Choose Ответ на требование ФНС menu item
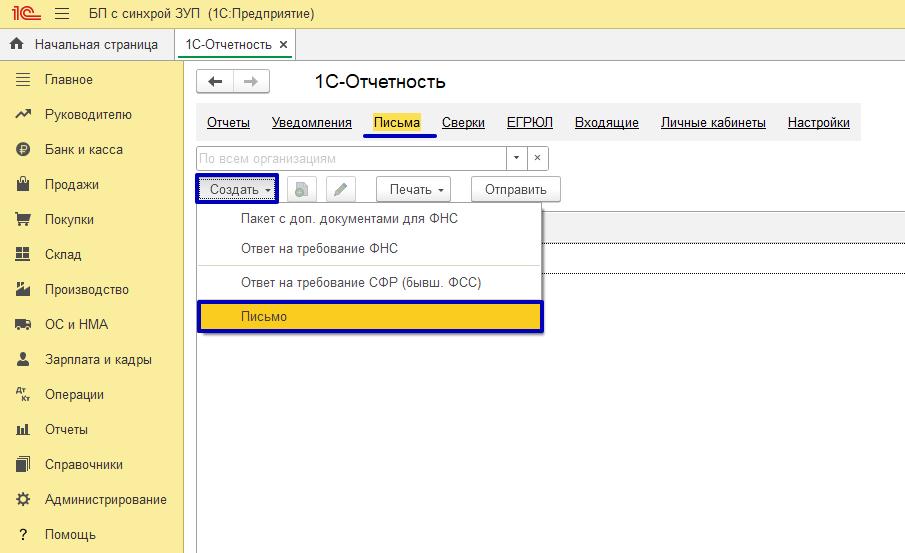The height and width of the screenshot is (553, 905). (x=319, y=249)
